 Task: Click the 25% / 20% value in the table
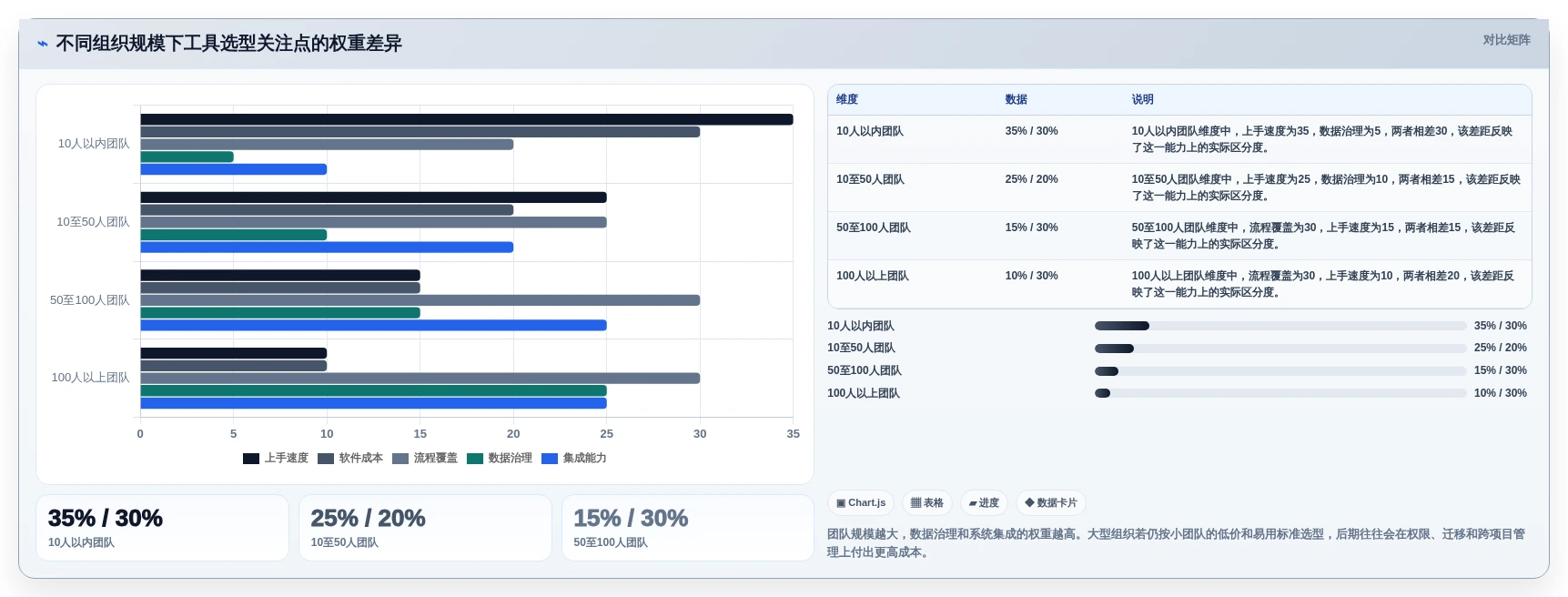[x=1031, y=179]
